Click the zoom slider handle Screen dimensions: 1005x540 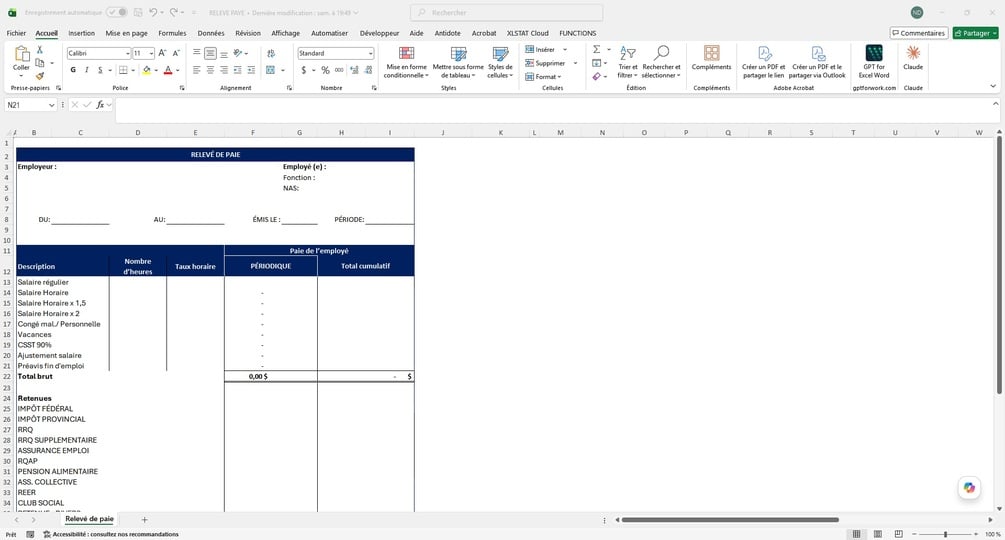(x=945, y=534)
